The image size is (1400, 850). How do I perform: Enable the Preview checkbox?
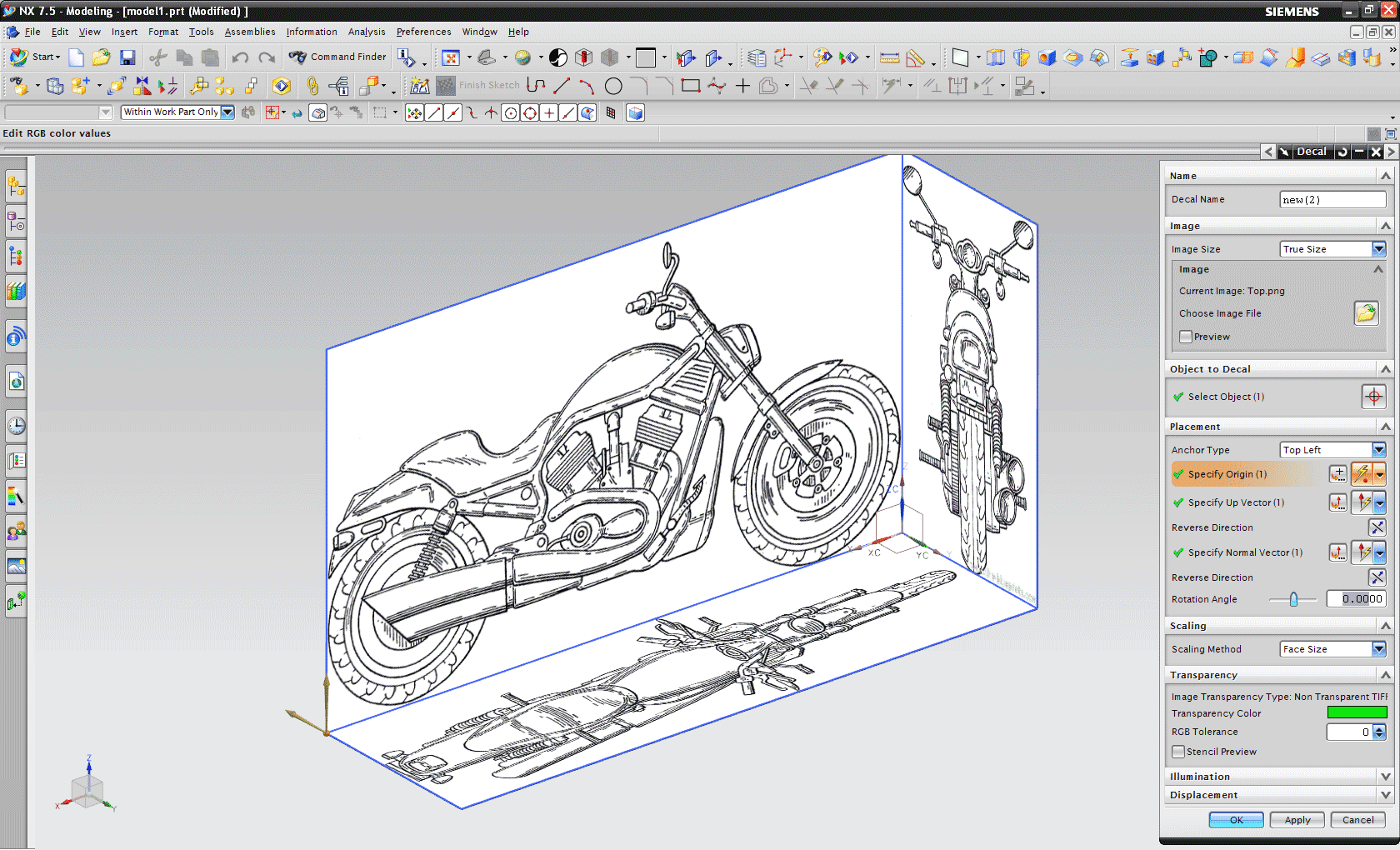(1186, 337)
